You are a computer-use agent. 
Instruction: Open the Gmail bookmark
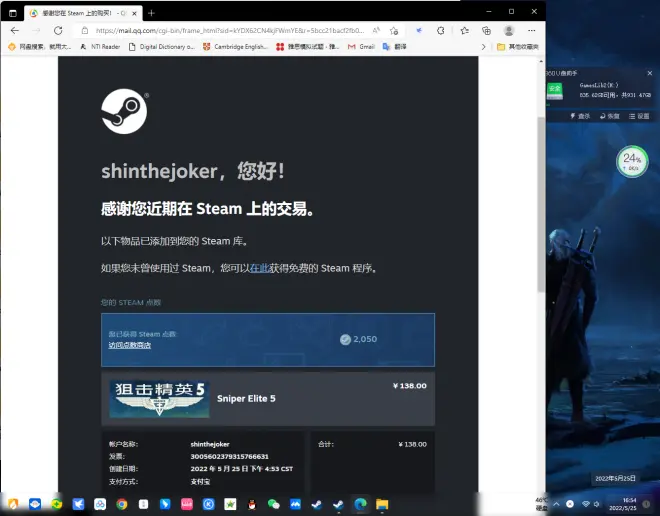(x=361, y=47)
